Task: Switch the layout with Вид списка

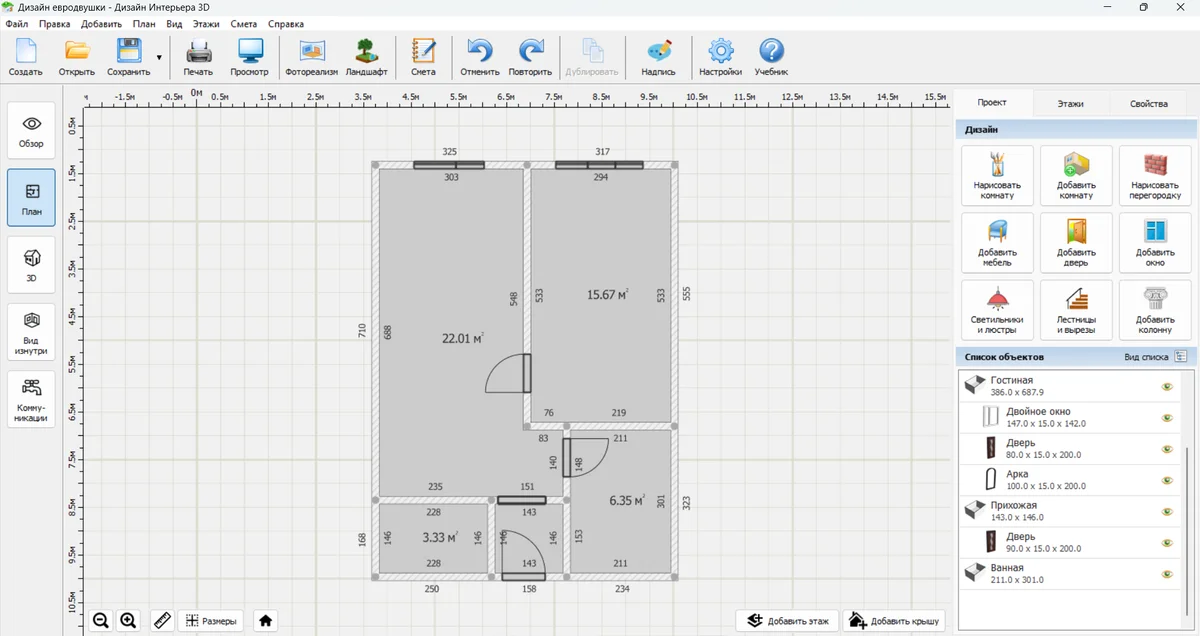Action: pyautogui.click(x=1155, y=356)
